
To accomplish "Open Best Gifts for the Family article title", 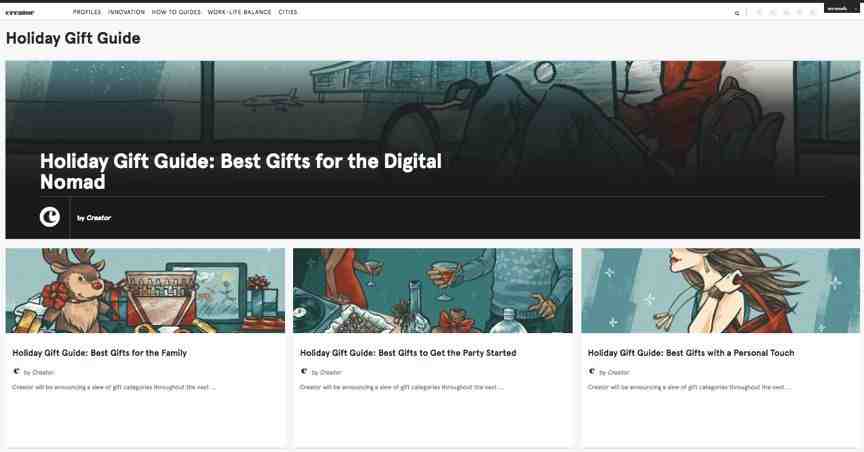I will coord(100,353).
